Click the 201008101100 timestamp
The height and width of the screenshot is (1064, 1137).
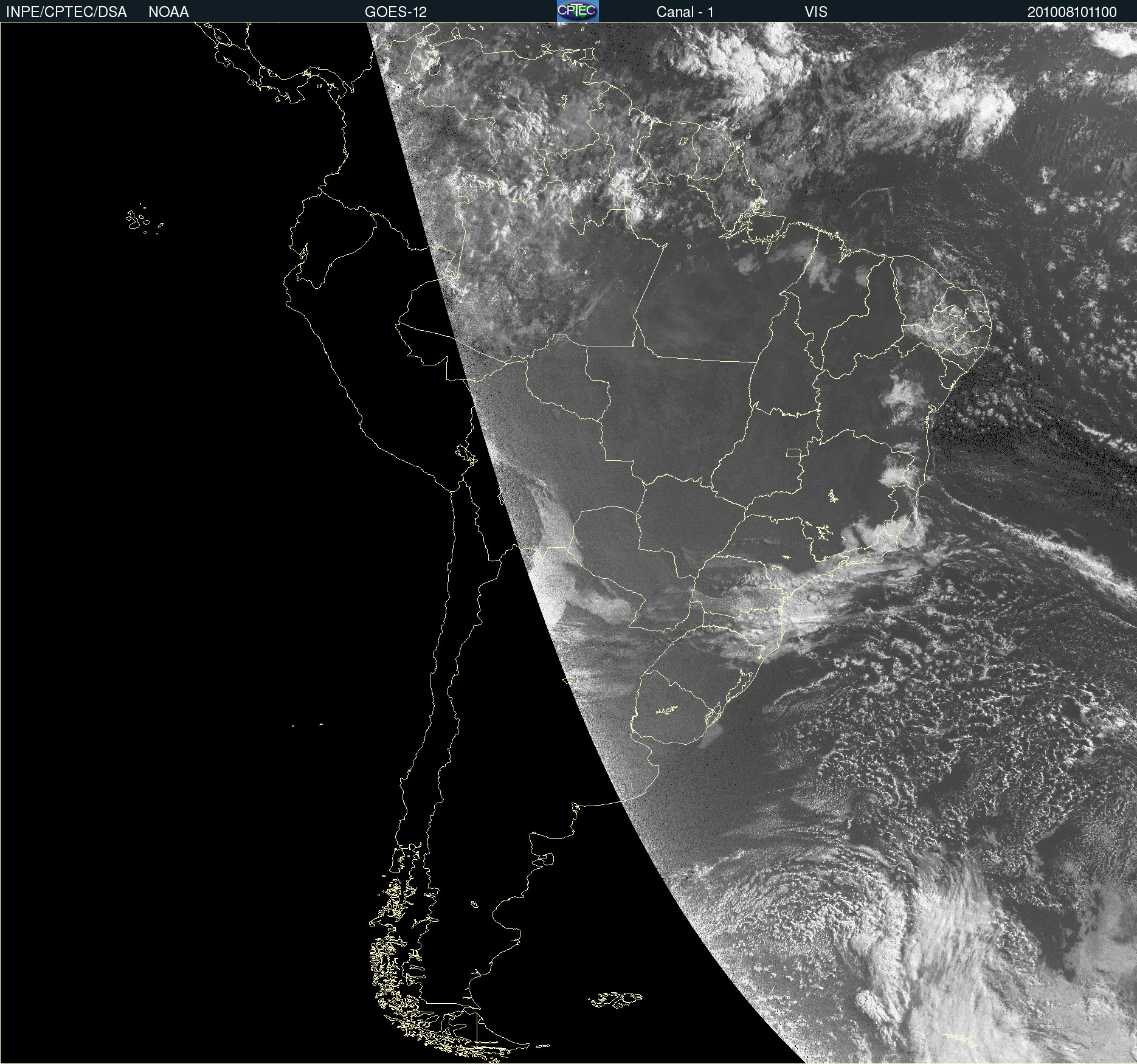tap(1072, 12)
